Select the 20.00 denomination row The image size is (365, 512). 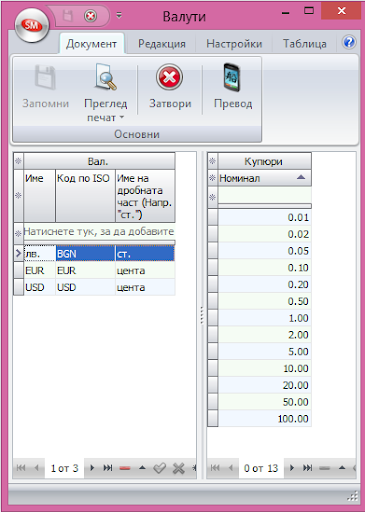tap(264, 385)
